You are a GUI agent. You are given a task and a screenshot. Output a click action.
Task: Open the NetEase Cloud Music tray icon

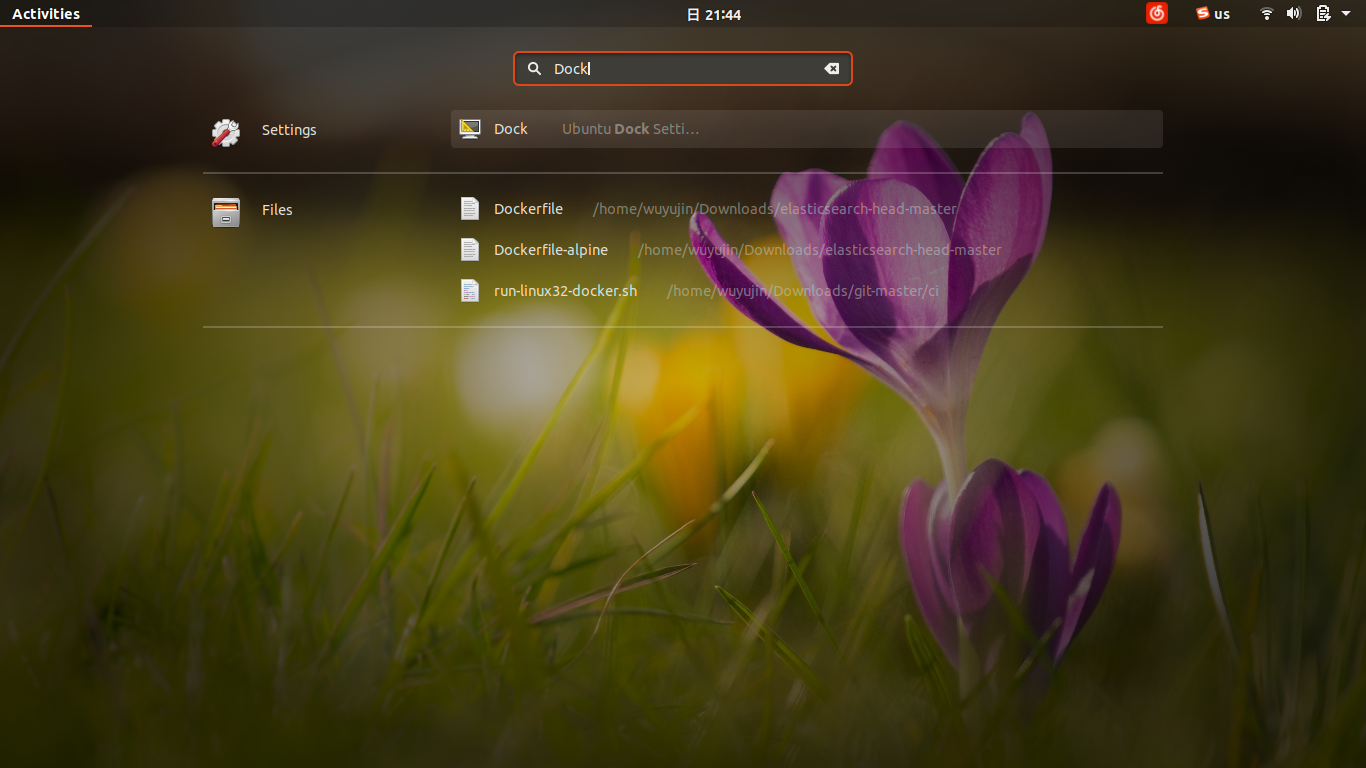(x=1156, y=13)
